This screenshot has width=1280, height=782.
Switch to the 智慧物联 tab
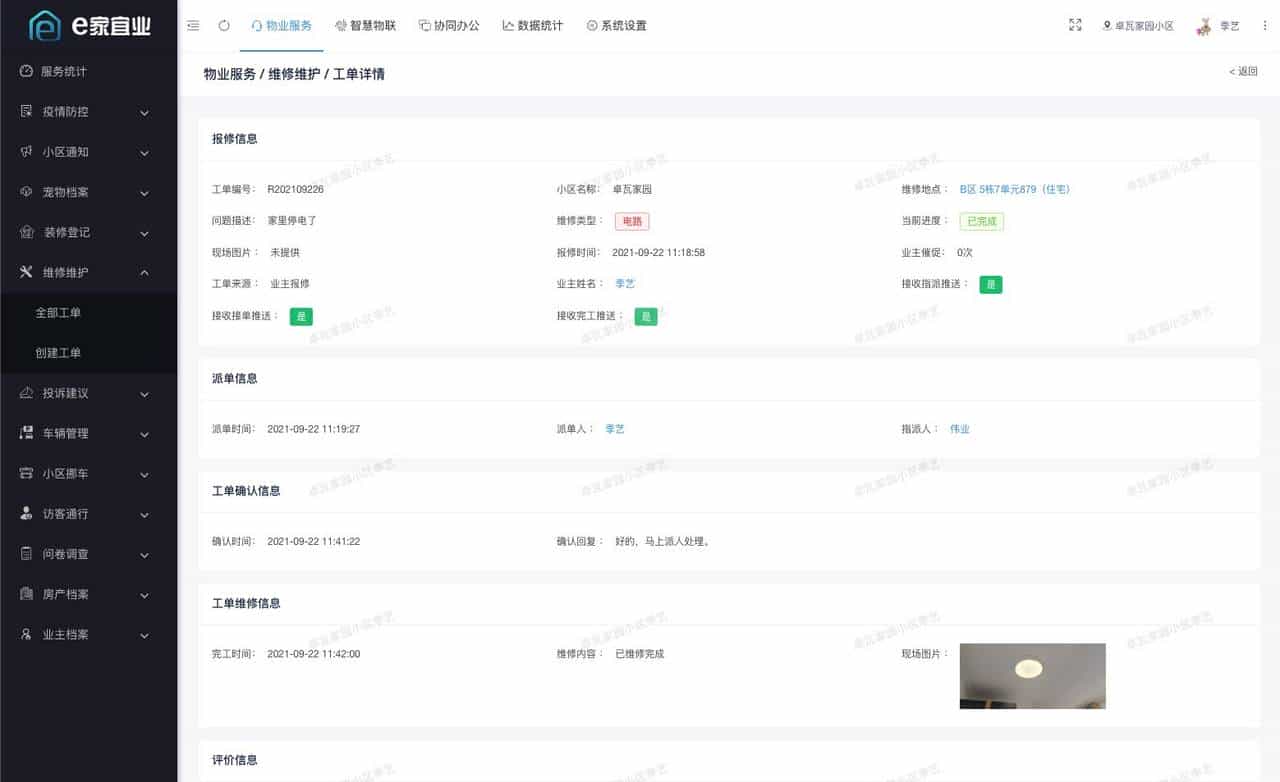click(x=365, y=26)
